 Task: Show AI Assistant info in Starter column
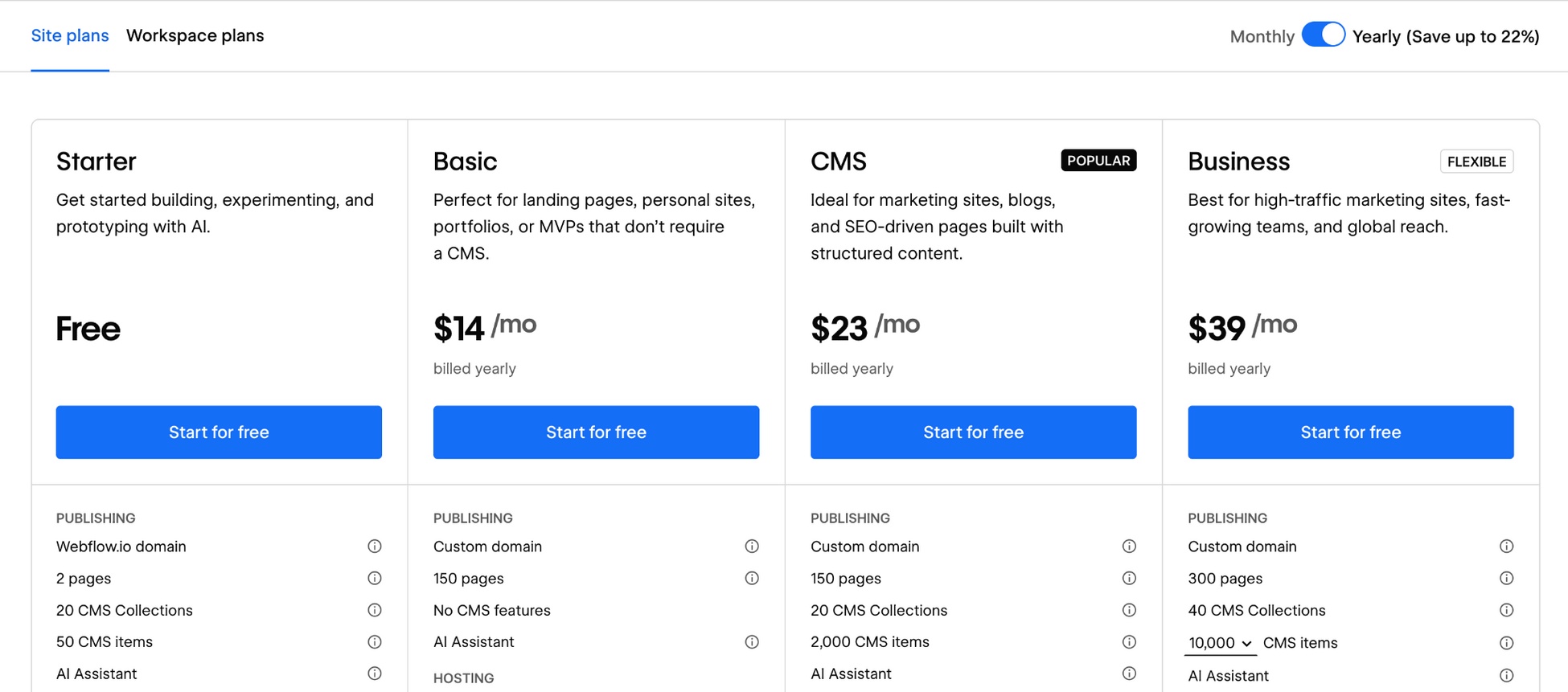click(375, 674)
